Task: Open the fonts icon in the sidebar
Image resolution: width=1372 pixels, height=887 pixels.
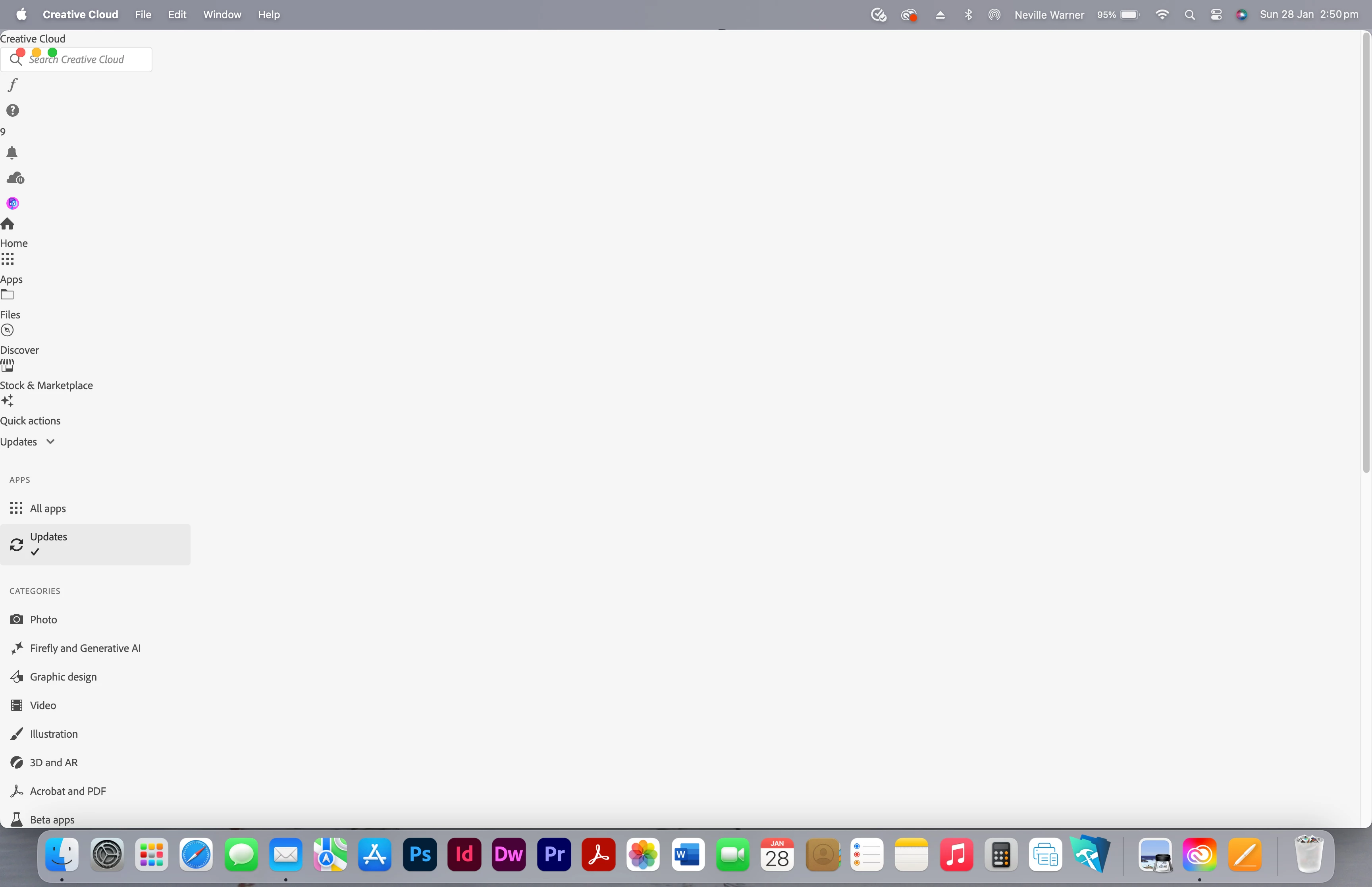Action: coord(13,85)
